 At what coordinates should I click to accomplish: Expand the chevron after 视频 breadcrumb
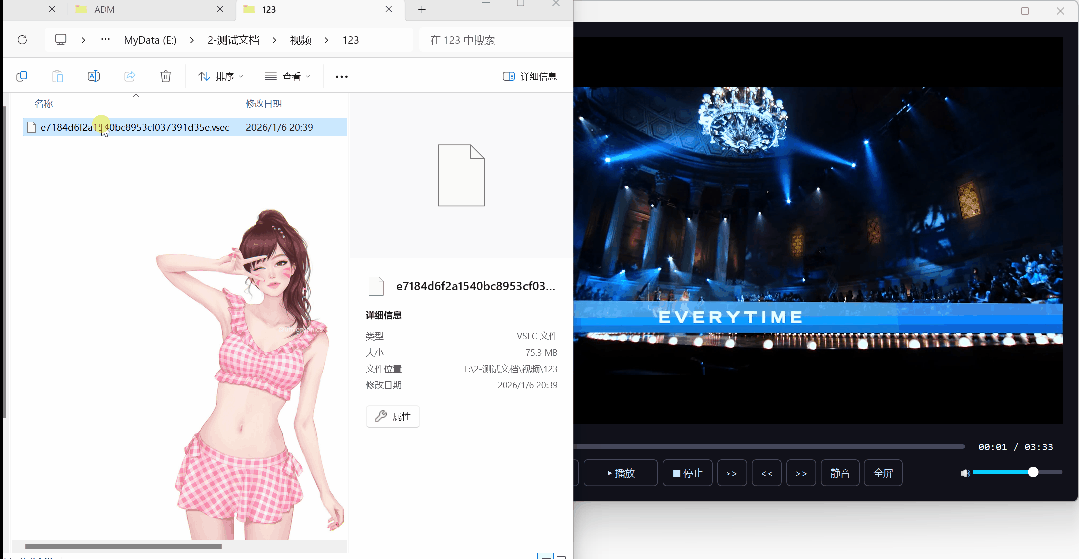pyautogui.click(x=327, y=40)
